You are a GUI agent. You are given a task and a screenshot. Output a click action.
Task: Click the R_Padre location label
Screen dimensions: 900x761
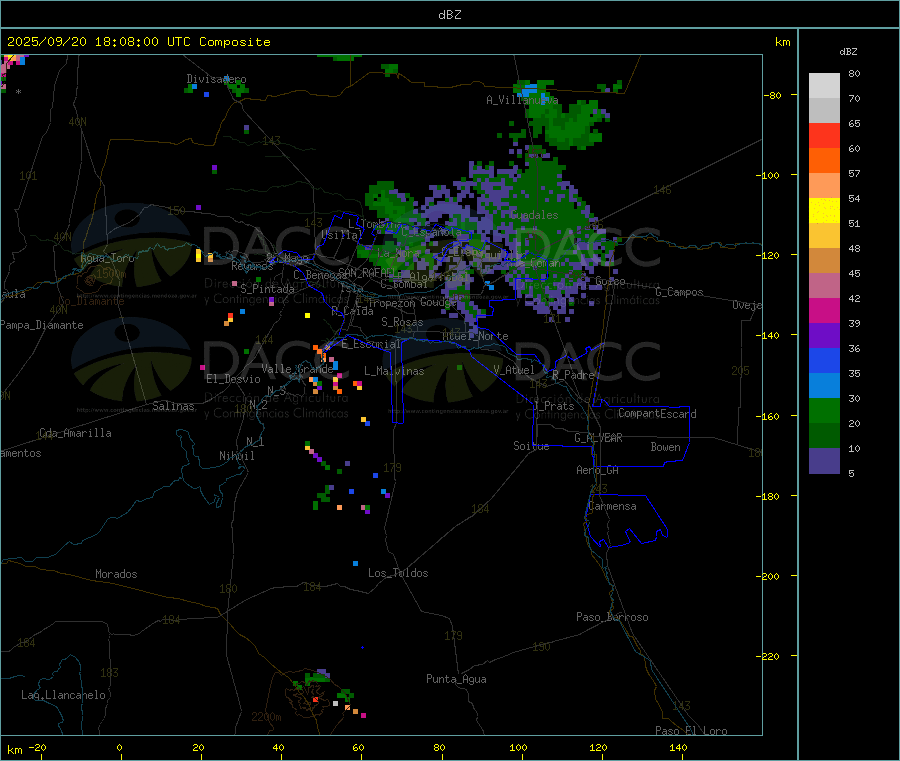[573, 375]
